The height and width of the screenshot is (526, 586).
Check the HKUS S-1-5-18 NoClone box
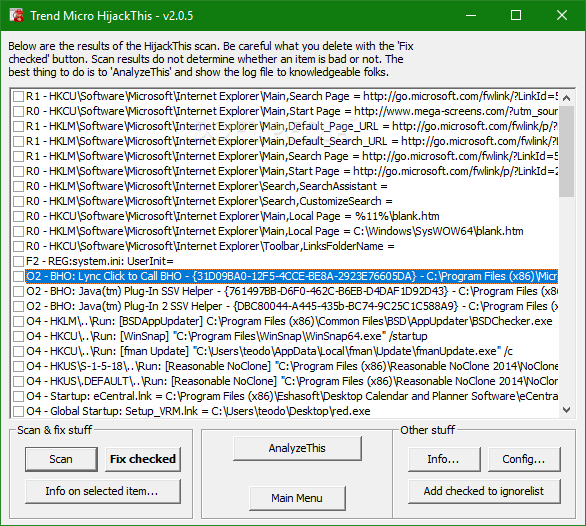[18, 366]
